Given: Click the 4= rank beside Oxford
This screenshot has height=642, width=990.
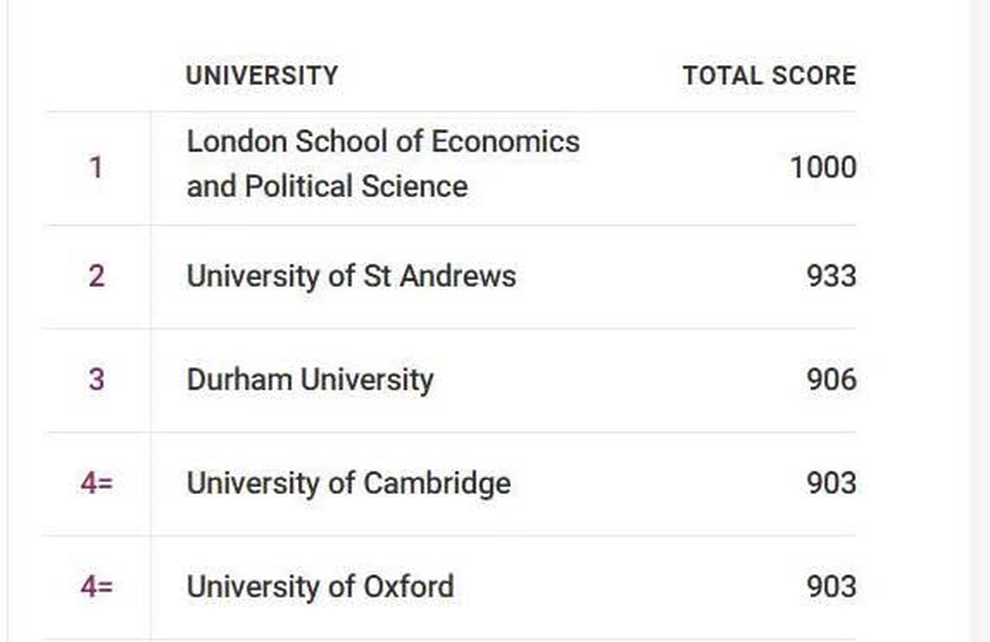Looking at the screenshot, I should click(x=97, y=586).
